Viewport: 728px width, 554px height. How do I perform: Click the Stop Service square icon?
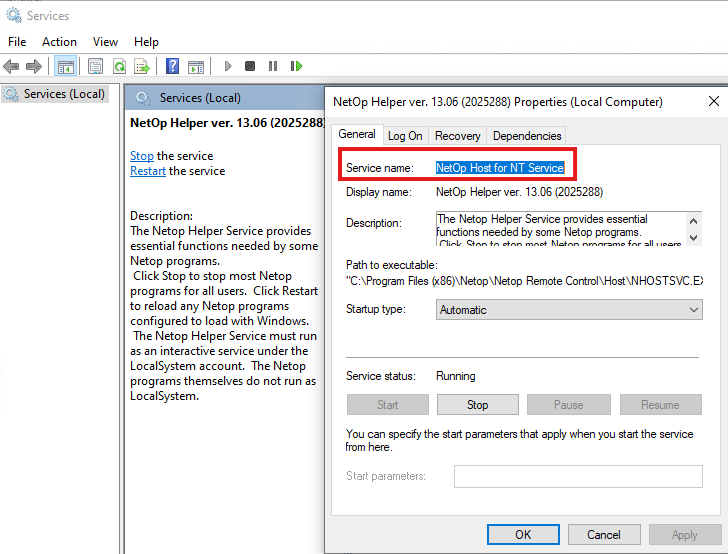250,66
